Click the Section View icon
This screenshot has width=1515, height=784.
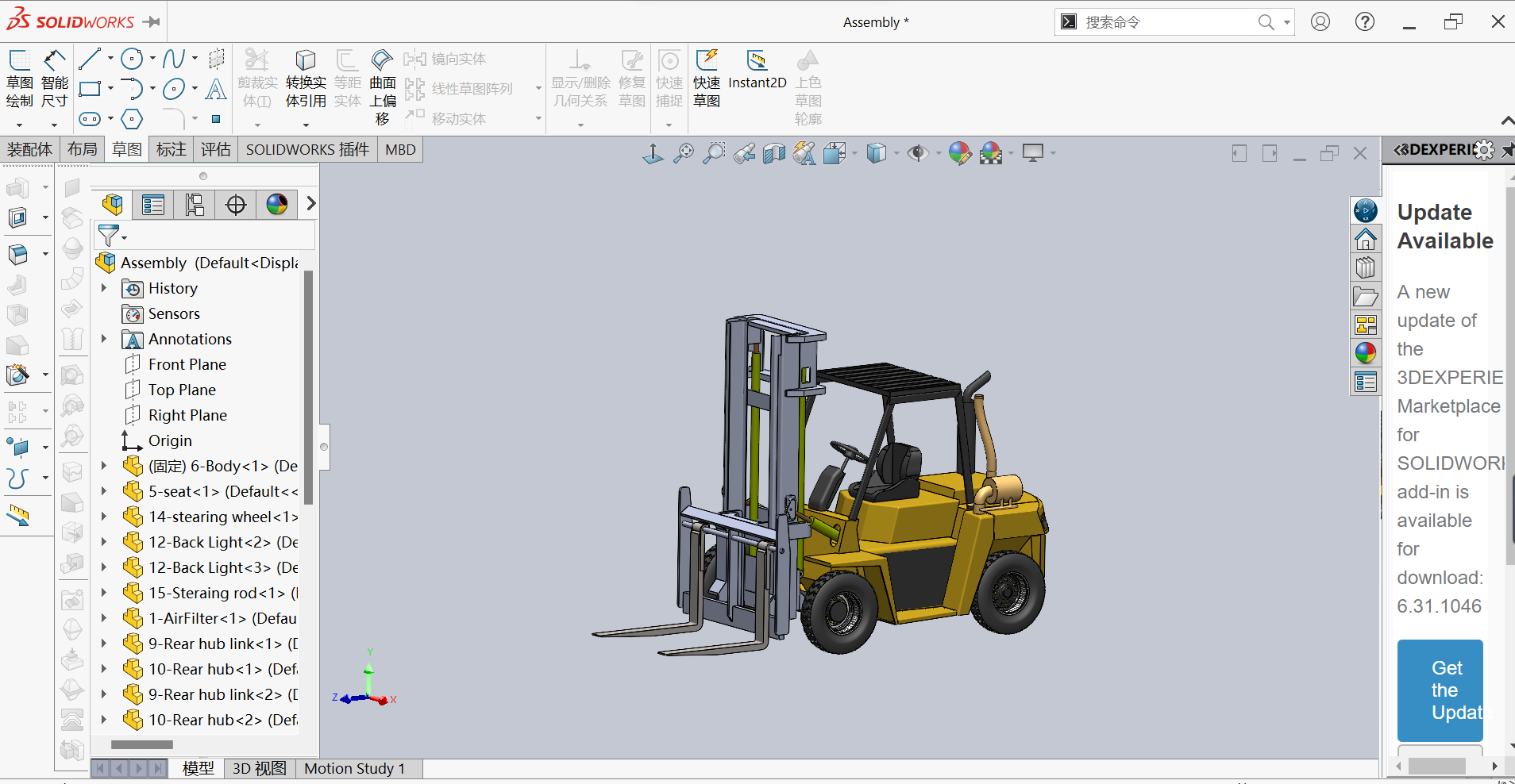click(x=773, y=153)
